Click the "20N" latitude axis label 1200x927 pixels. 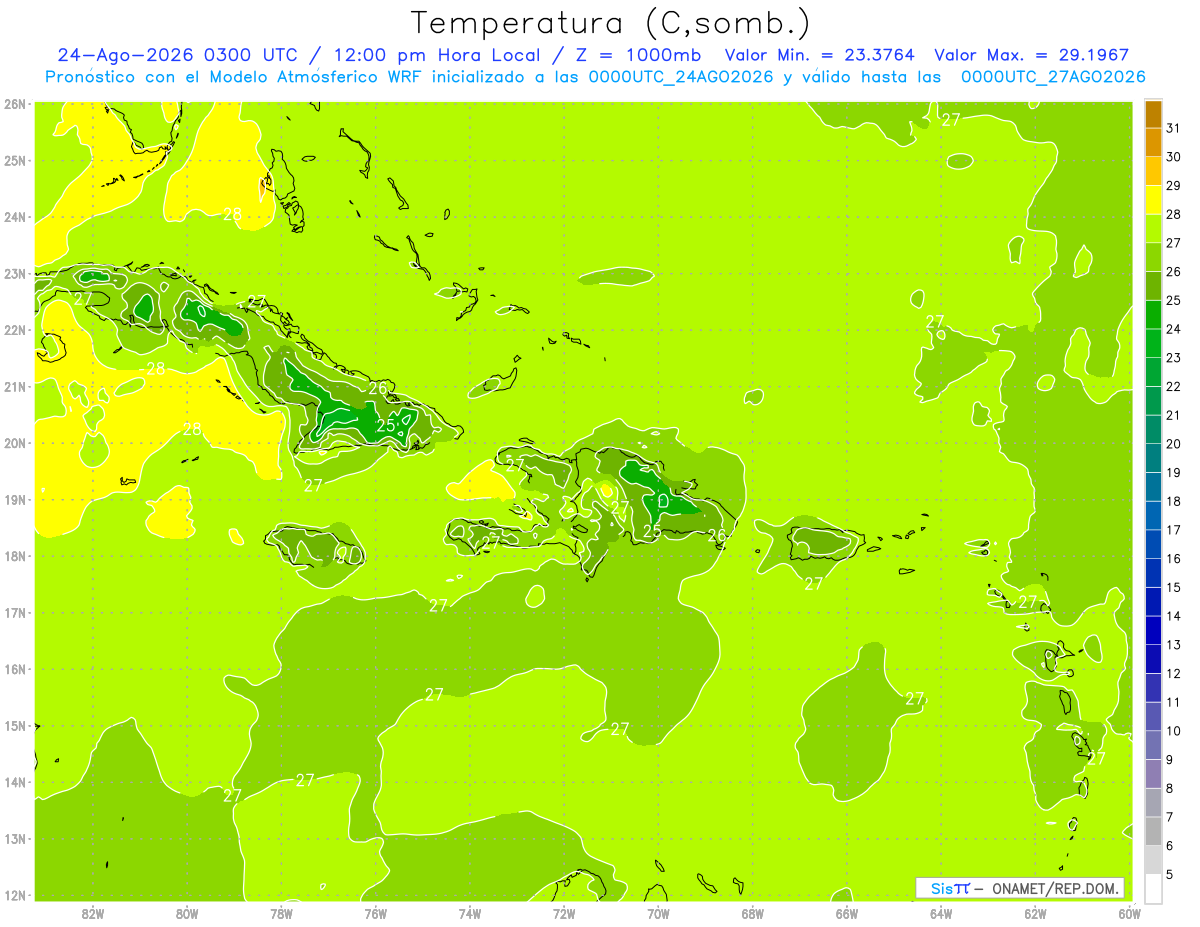pos(15,443)
